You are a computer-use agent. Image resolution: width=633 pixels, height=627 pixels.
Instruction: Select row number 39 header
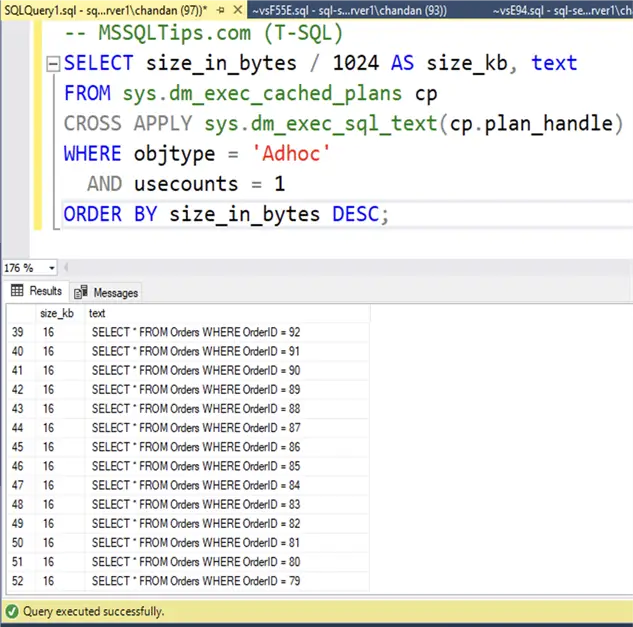21,332
